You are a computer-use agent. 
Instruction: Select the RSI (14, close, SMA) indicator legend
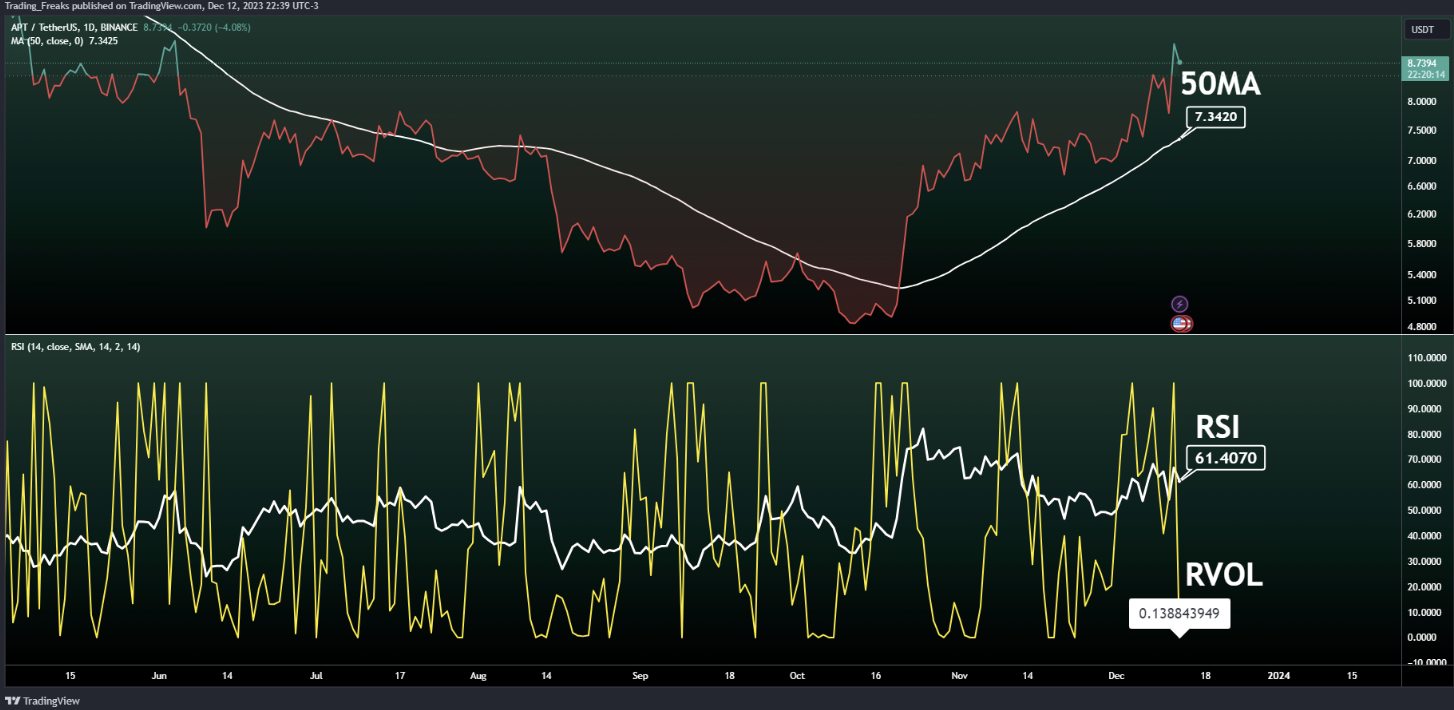74,346
